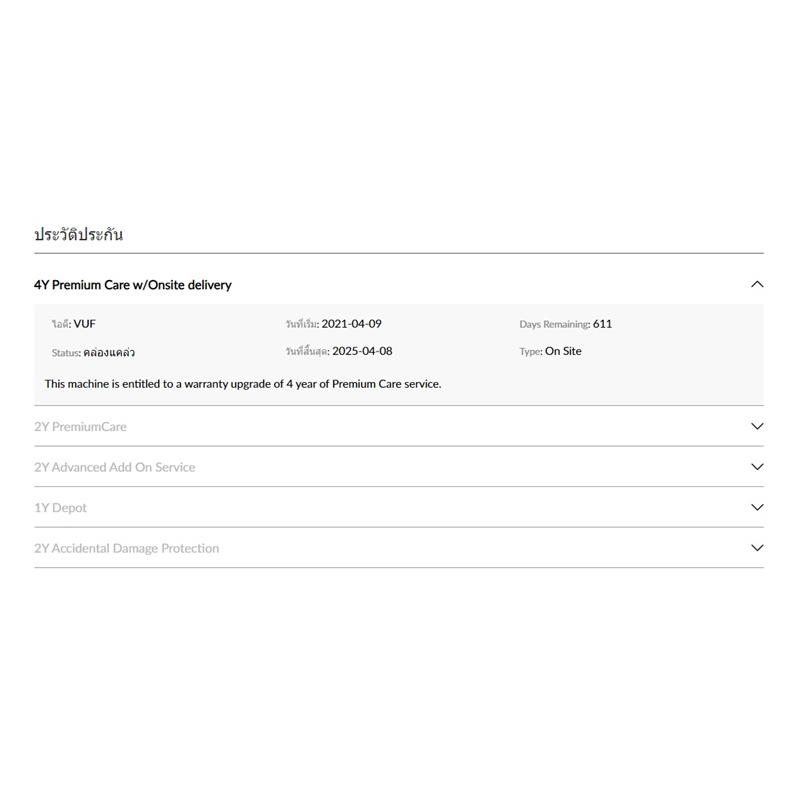Click the VUF warranty ID value
Screen dimensions: 800x800
(x=85, y=324)
